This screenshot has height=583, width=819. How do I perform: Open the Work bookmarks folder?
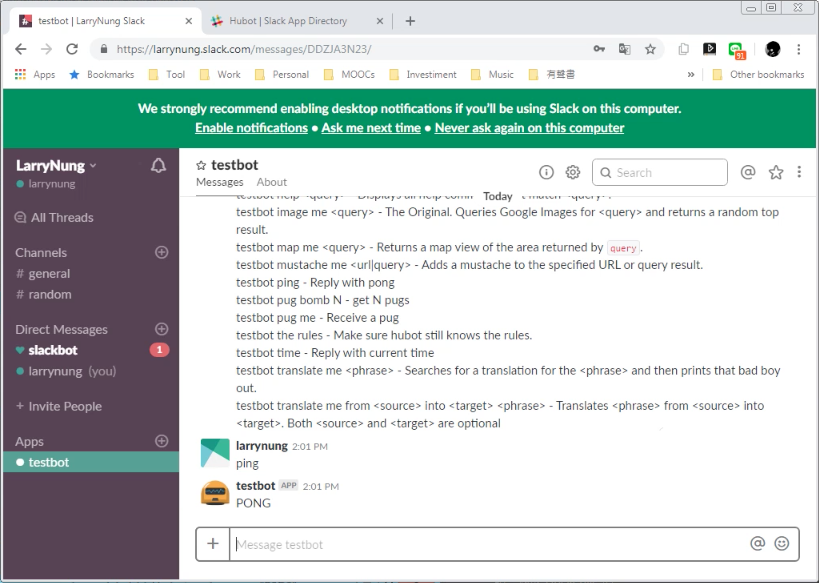(x=220, y=74)
